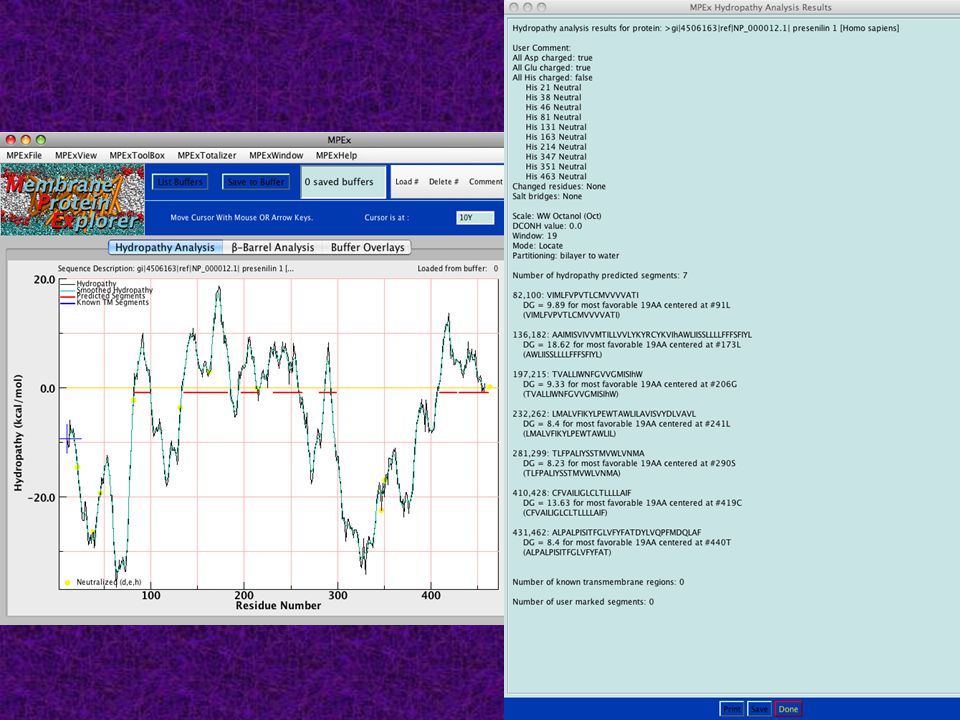
Task: Click the 'Partitioning: bilayer to water' line
Action: (566, 255)
